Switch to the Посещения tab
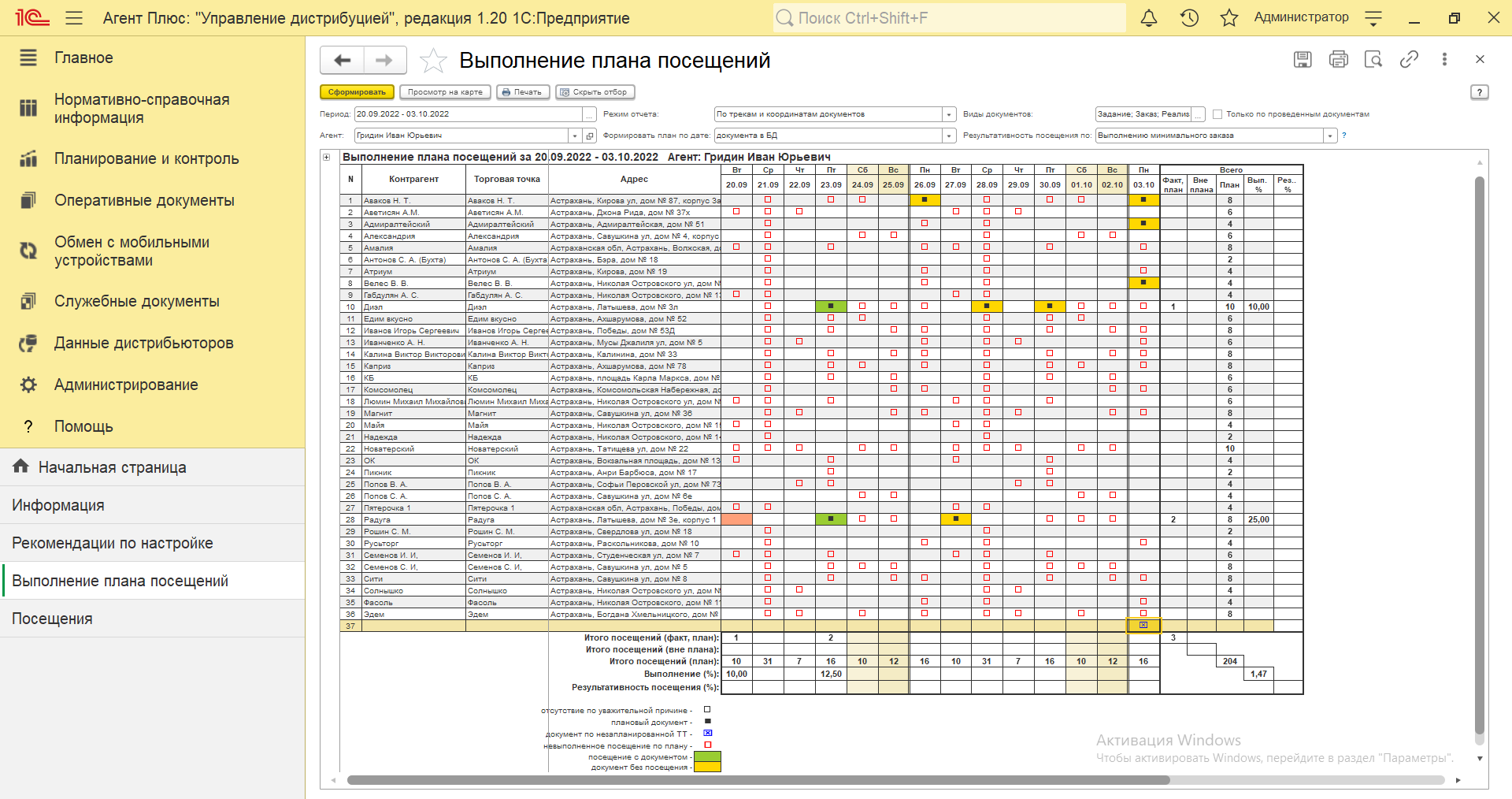Image resolution: width=1512 pixels, height=799 pixels. (152, 619)
